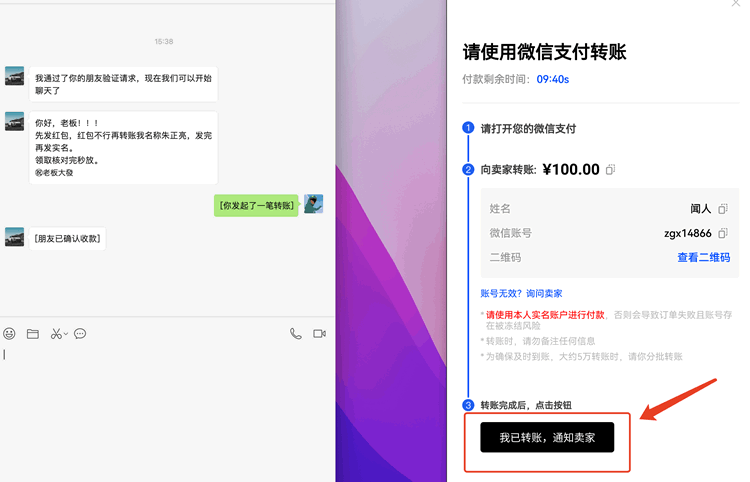Close the WeChat payment panel
The height and width of the screenshot is (482, 750).
737,4
